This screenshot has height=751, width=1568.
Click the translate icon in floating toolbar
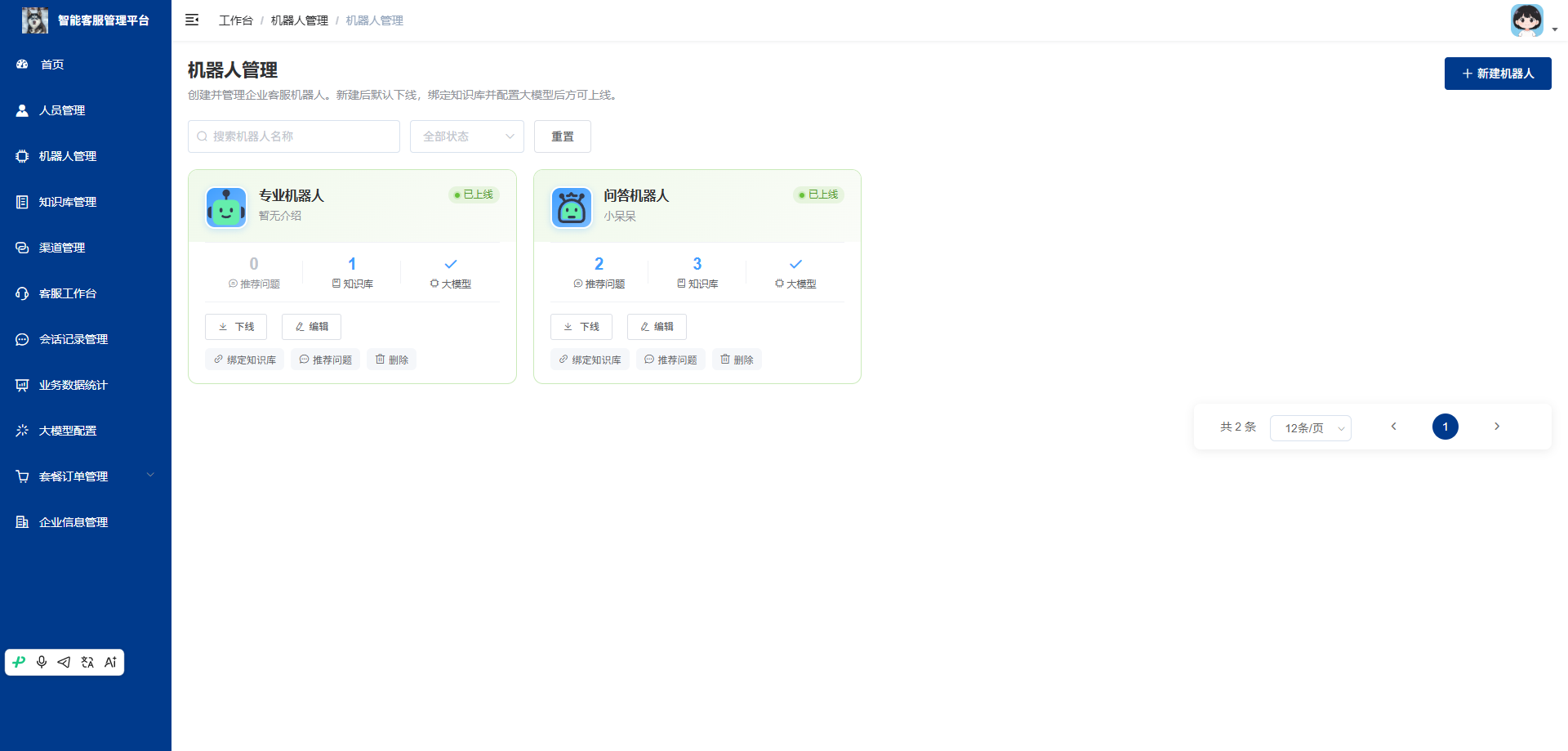coord(87,662)
